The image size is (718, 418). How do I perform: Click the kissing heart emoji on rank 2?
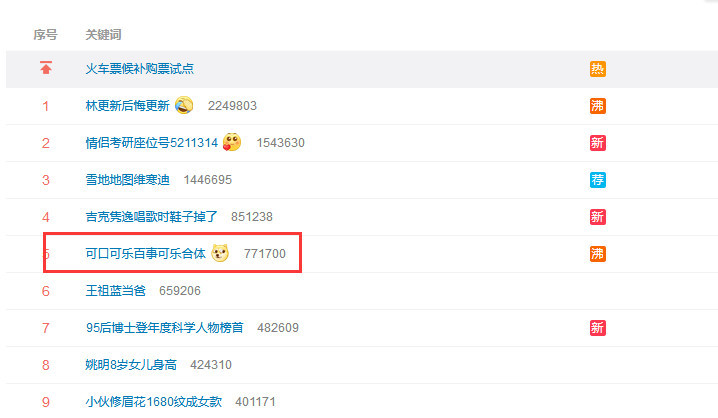pyautogui.click(x=232, y=142)
